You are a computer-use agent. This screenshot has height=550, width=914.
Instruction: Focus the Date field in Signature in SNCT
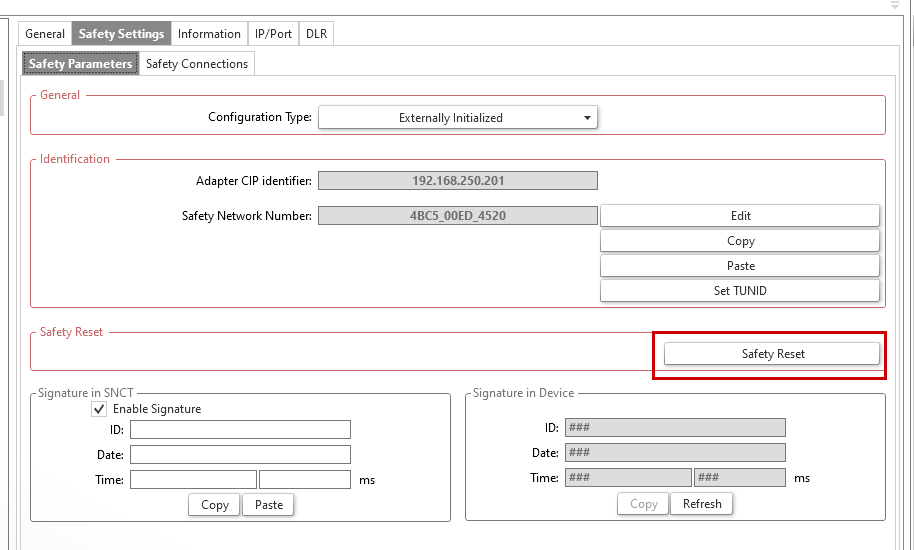[240, 454]
